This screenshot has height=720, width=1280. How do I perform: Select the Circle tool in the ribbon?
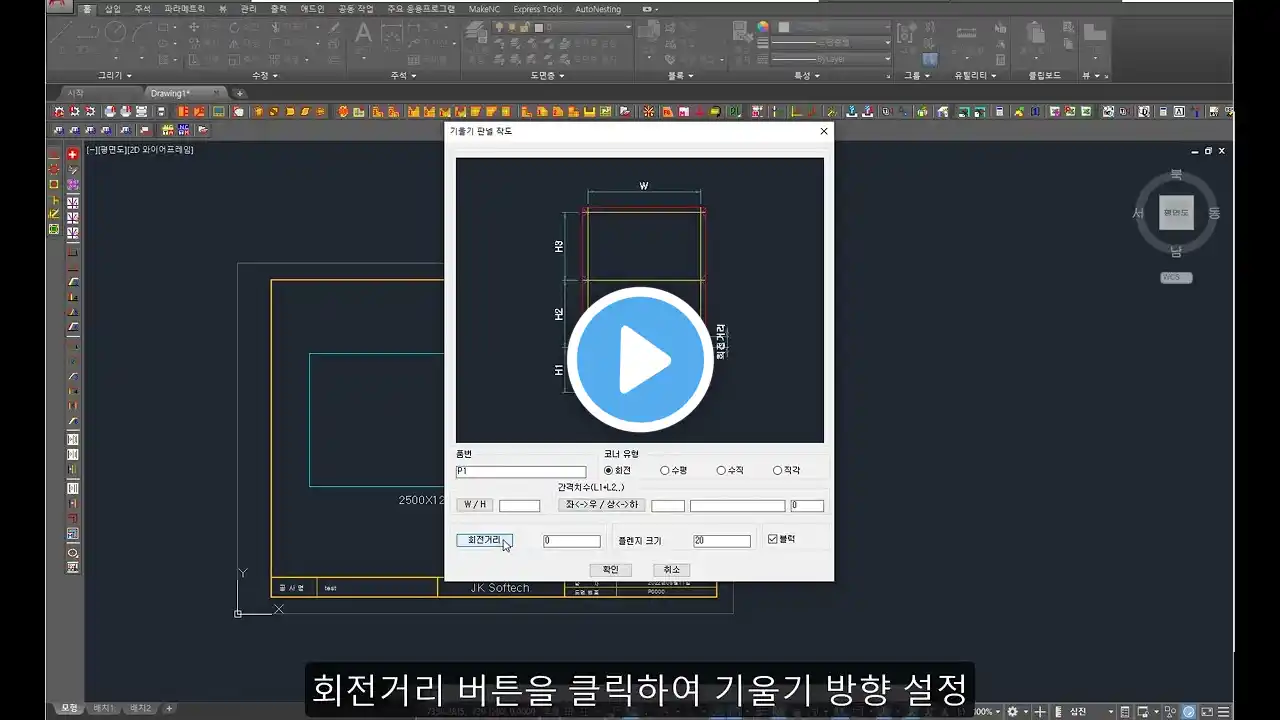[x=115, y=31]
